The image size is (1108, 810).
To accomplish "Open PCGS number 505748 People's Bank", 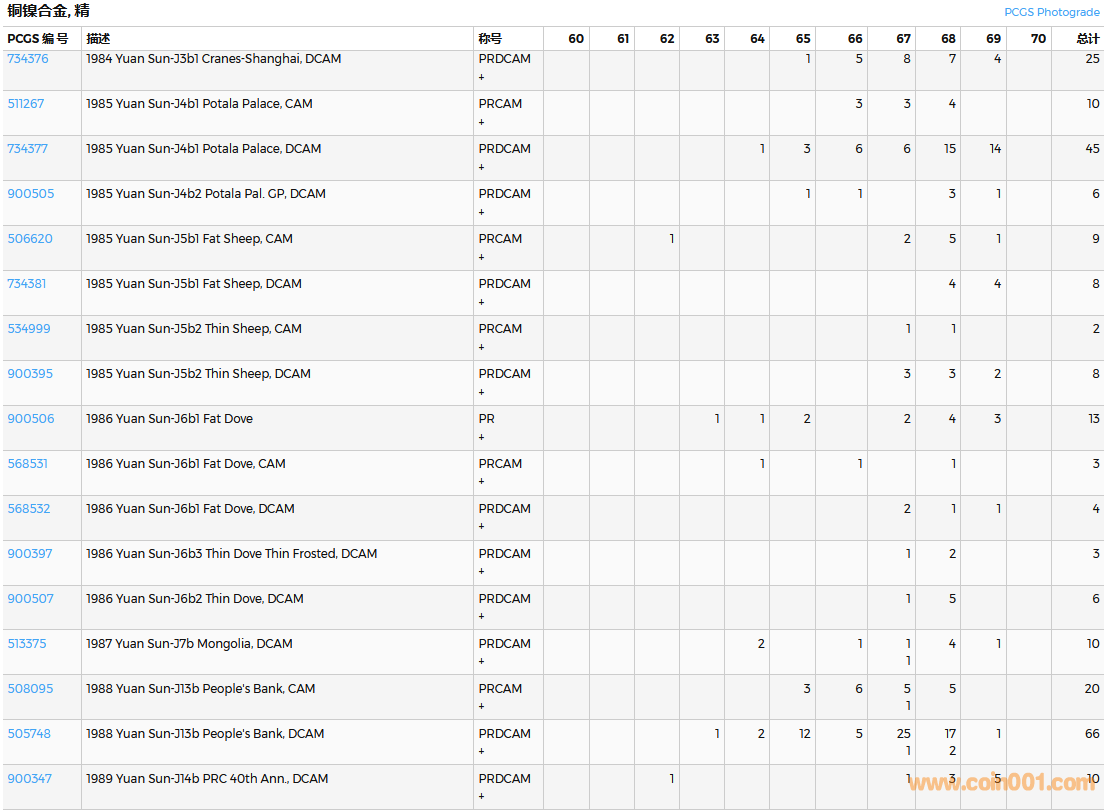I will tap(29, 734).
